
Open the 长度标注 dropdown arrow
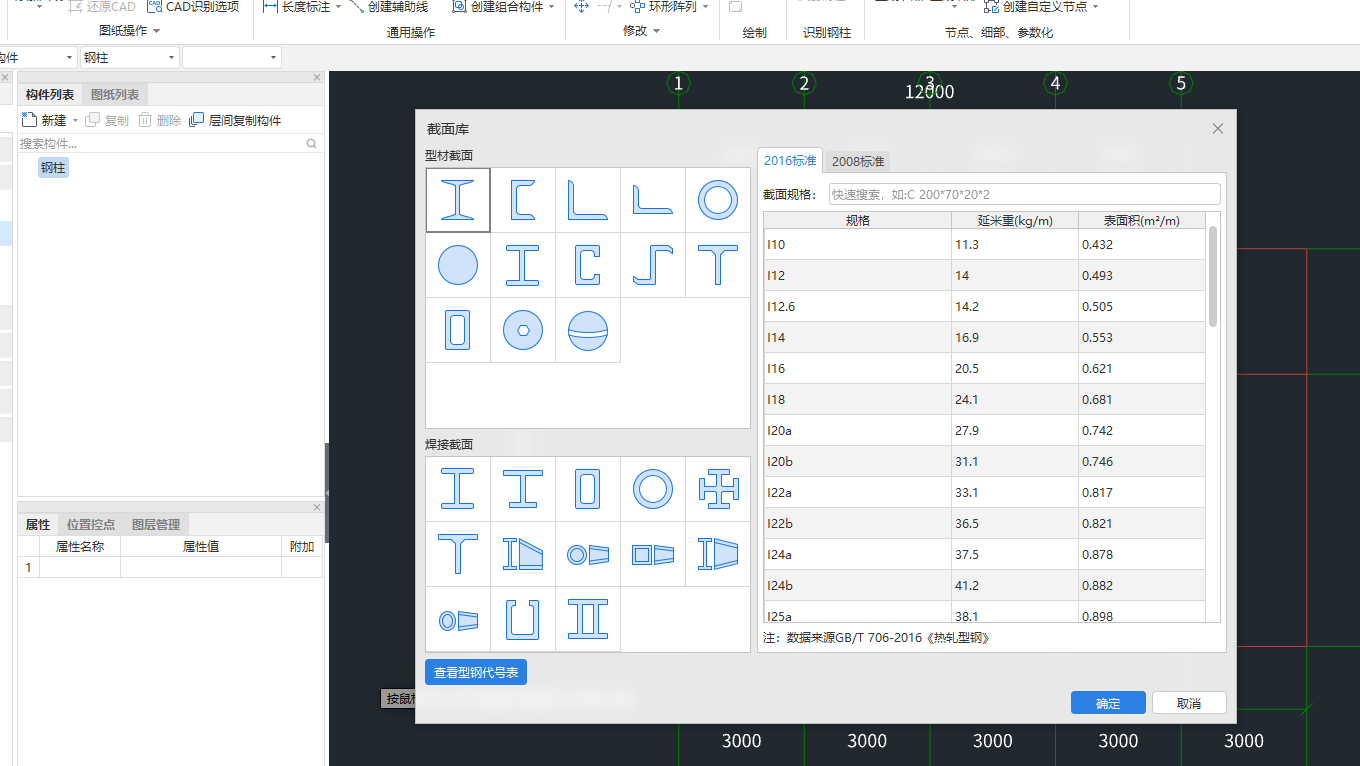(338, 7)
